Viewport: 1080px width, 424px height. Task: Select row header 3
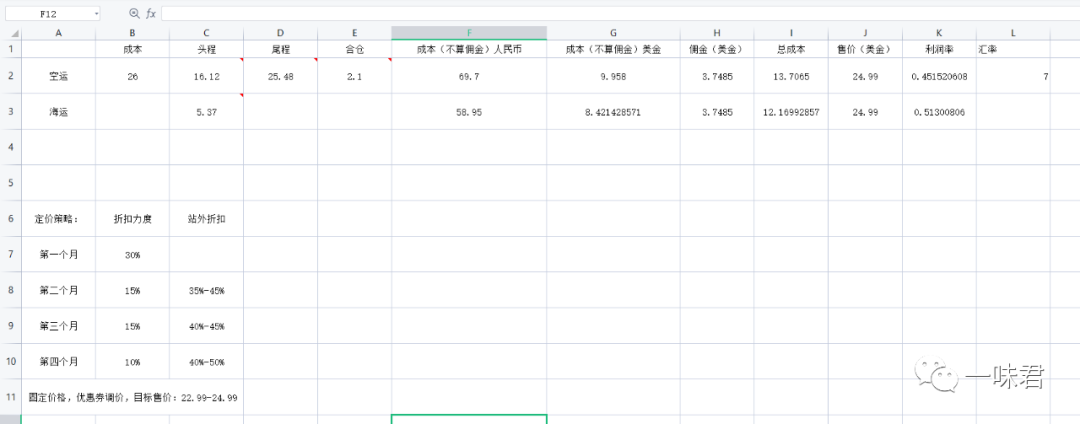11,112
